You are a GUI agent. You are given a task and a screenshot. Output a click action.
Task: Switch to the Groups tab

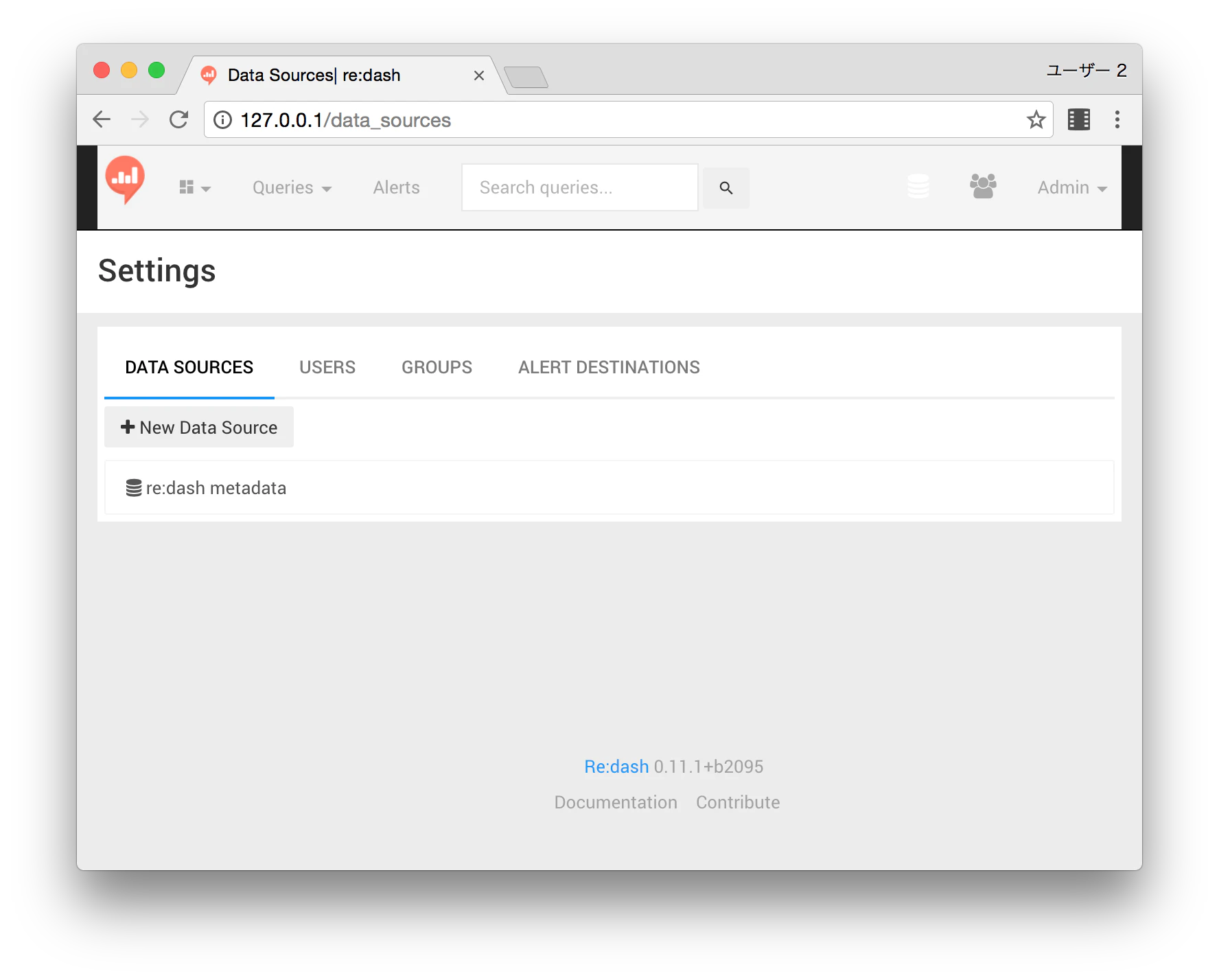point(437,367)
